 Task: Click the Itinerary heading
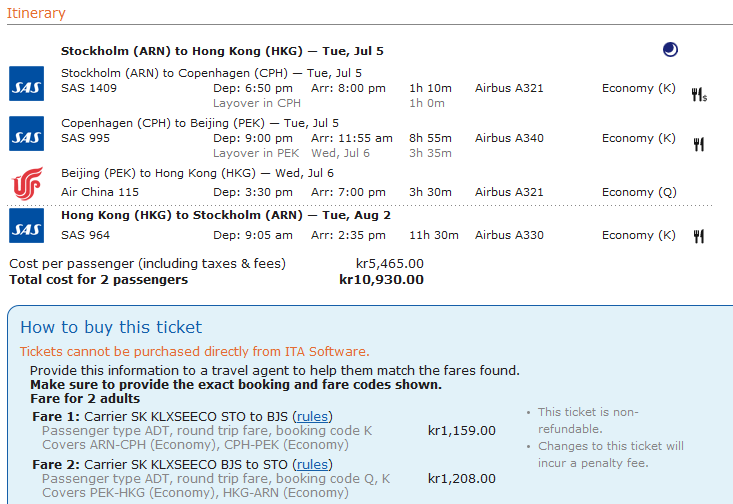(x=36, y=14)
